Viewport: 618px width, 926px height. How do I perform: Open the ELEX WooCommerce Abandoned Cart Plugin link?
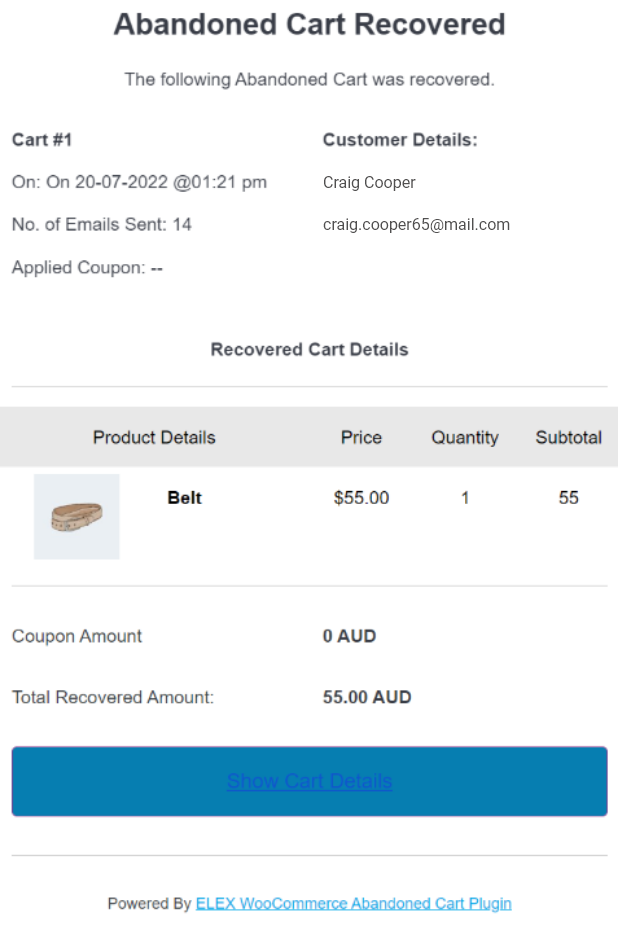click(x=353, y=904)
